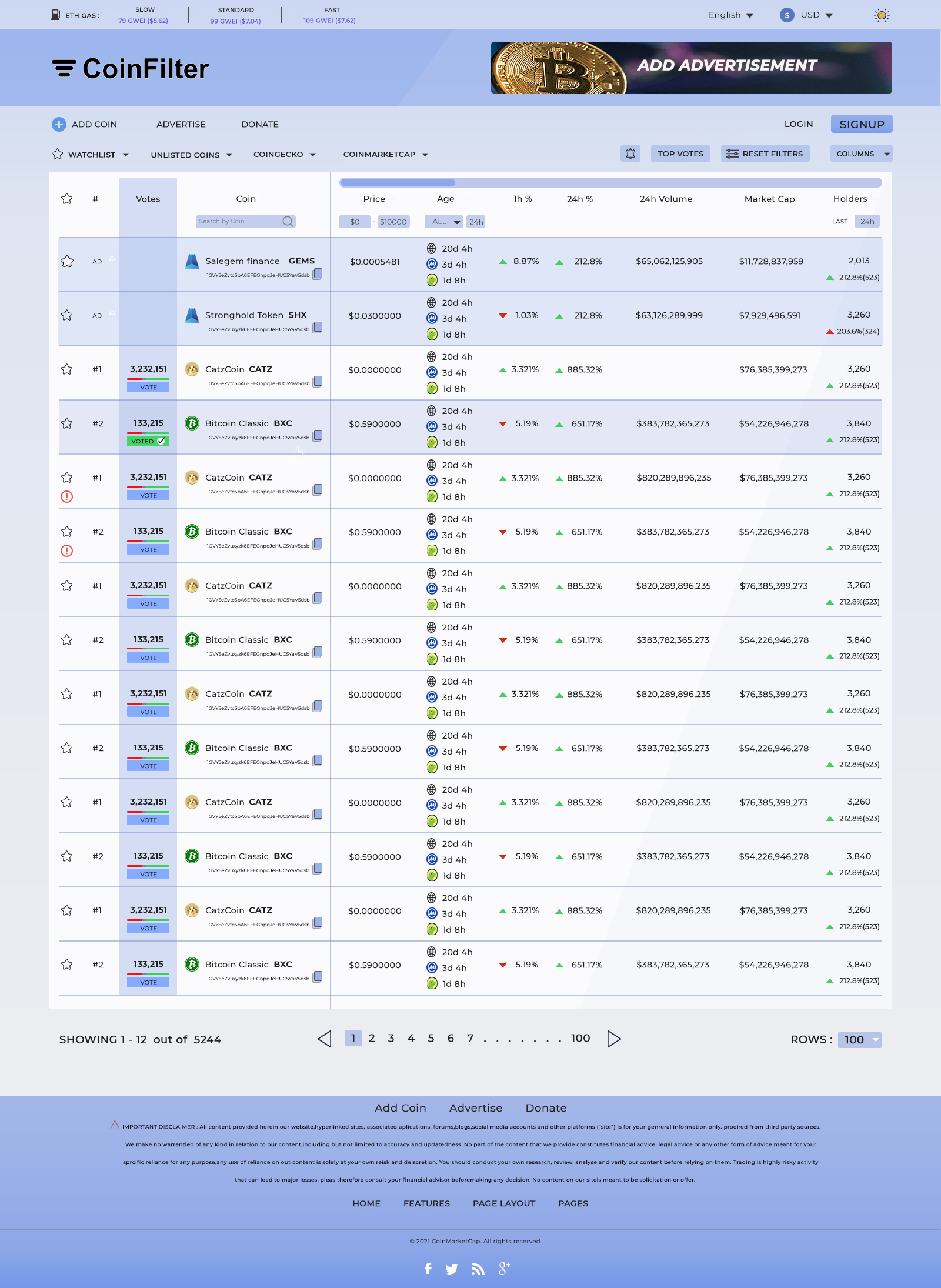This screenshot has width=941, height=1288.
Task: Click the SIGNUP button
Action: tap(862, 124)
